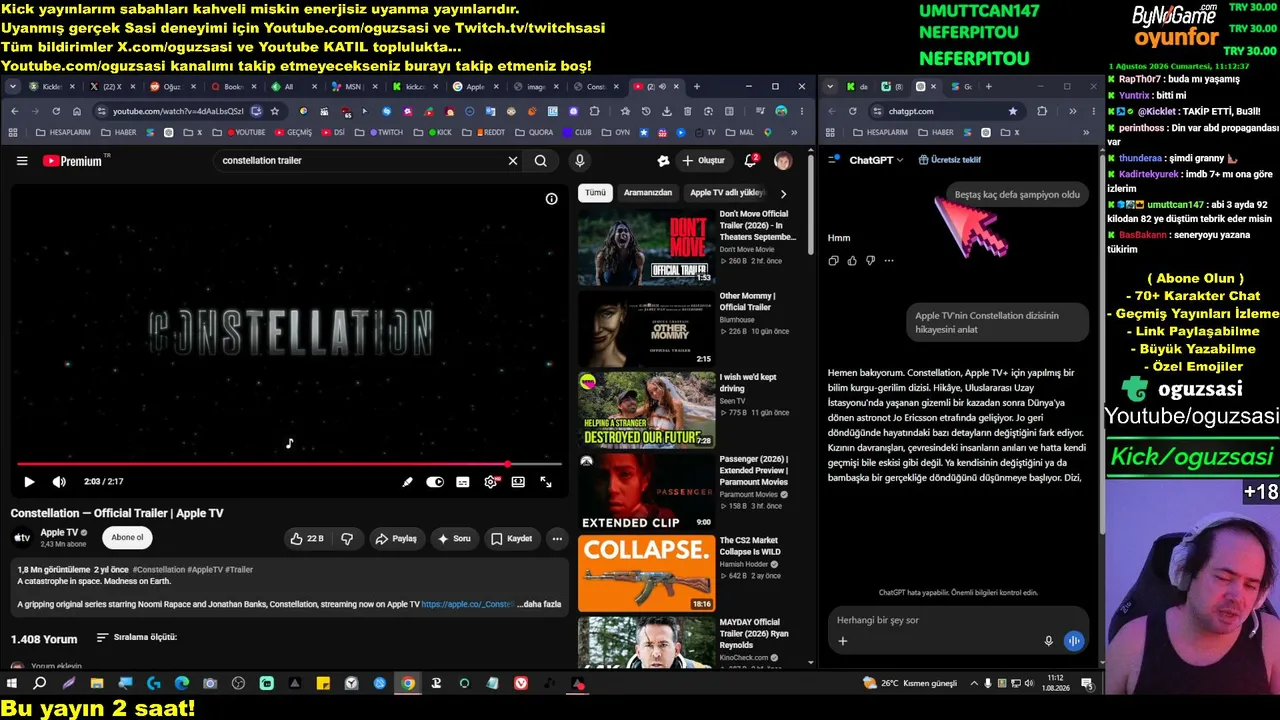Image resolution: width=1280 pixels, height=720 pixels.
Task: Open the apple.co link in description
Action: (467, 605)
